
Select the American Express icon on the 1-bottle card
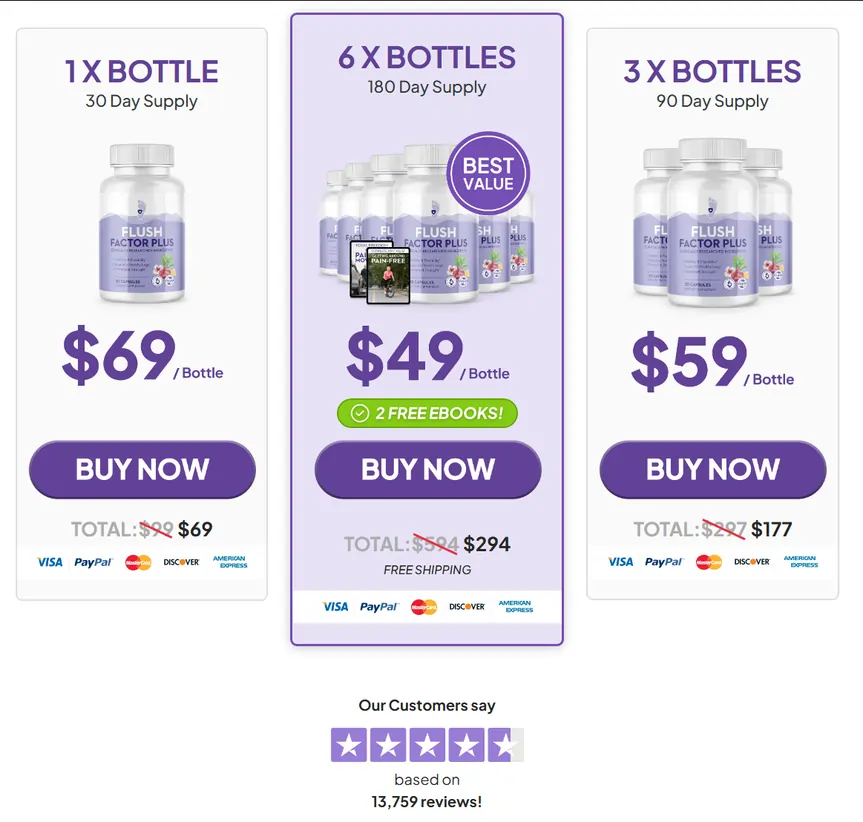point(229,562)
